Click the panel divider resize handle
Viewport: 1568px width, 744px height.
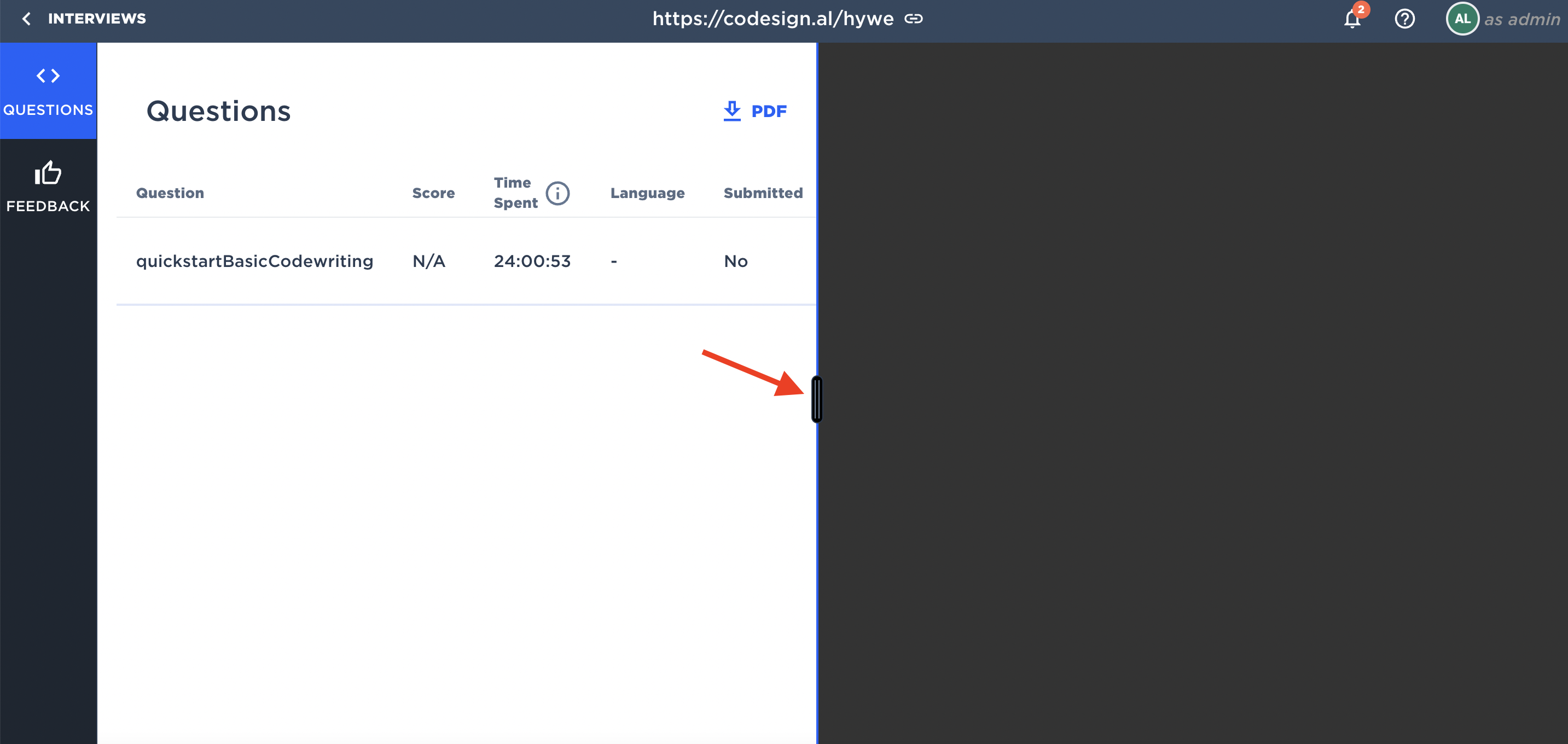[x=817, y=399]
